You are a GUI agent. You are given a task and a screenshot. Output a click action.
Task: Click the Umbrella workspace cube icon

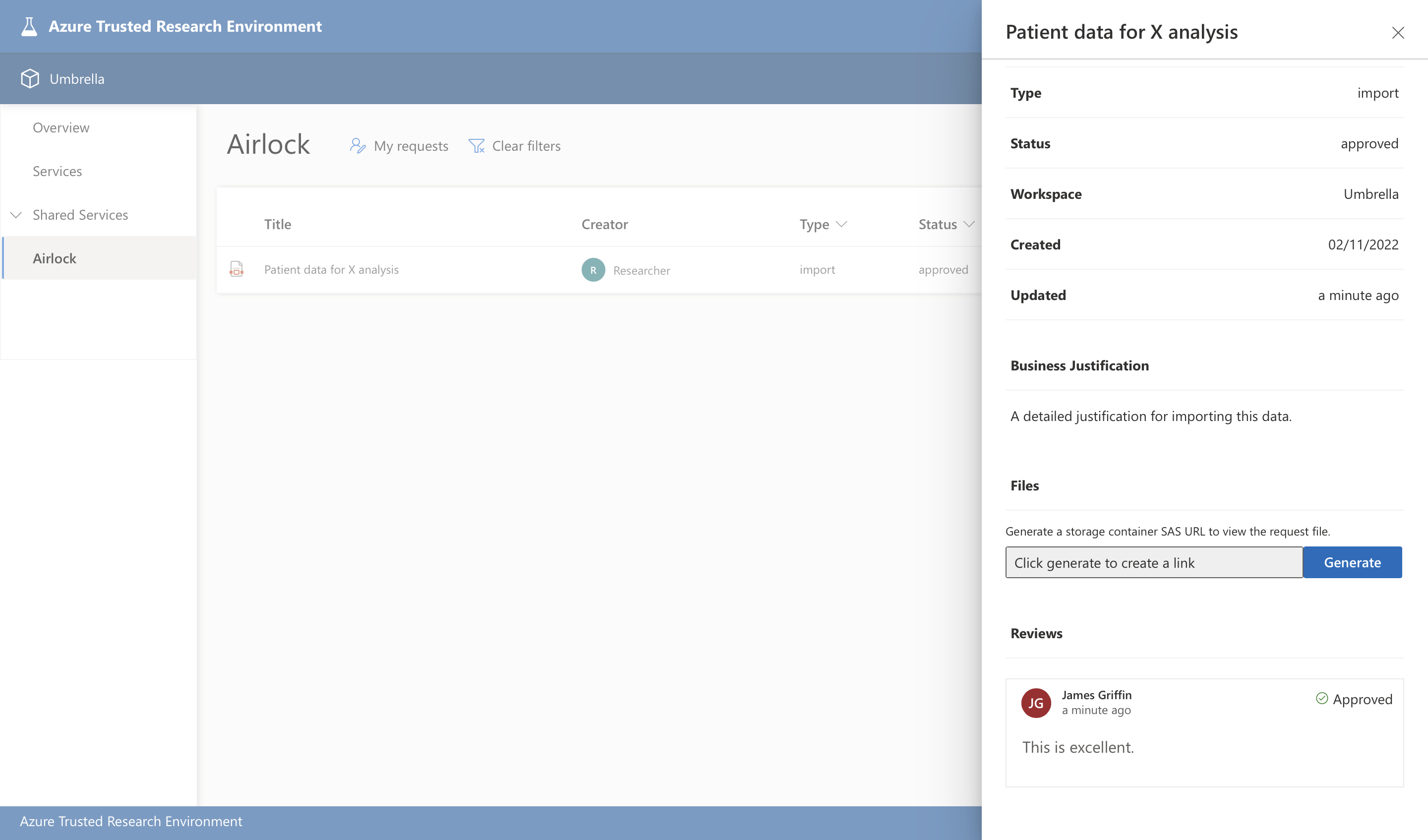30,79
